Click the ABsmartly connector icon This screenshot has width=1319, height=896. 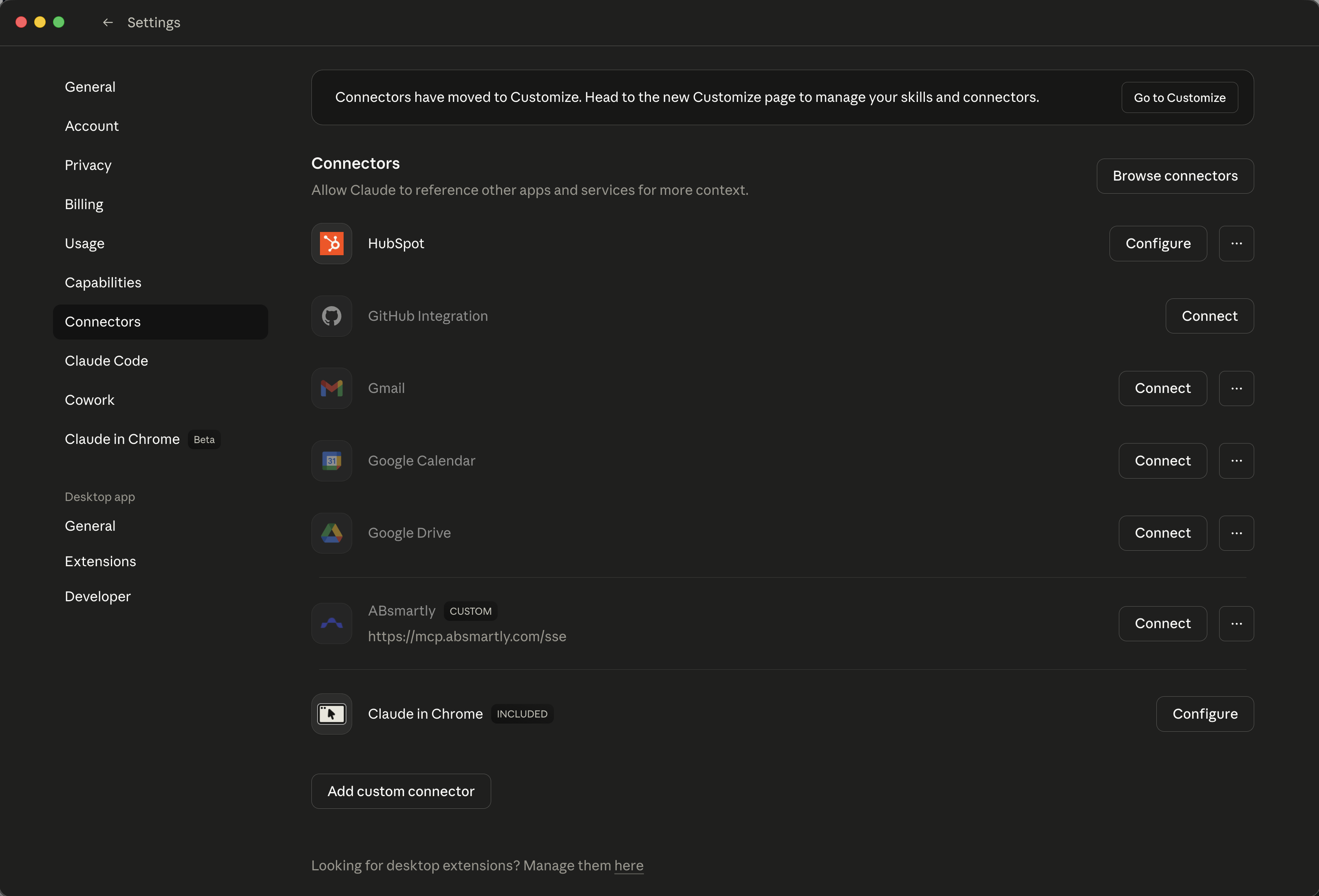pos(331,623)
